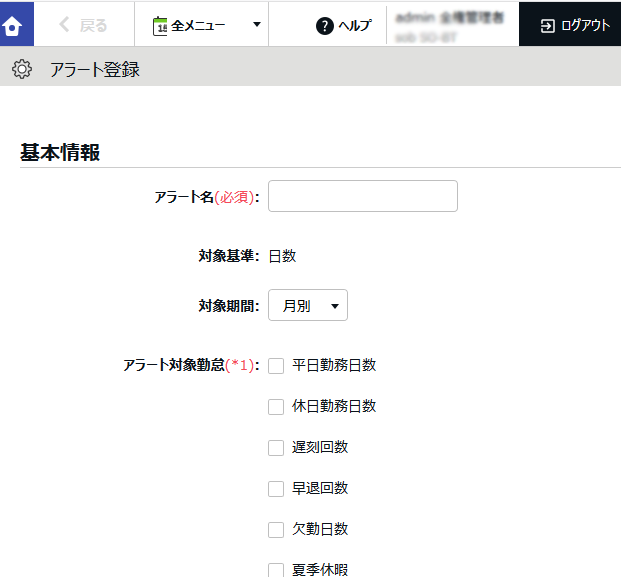The height and width of the screenshot is (577, 621).
Task: Click the 基本情報 section heading
Action: [x=60, y=153]
